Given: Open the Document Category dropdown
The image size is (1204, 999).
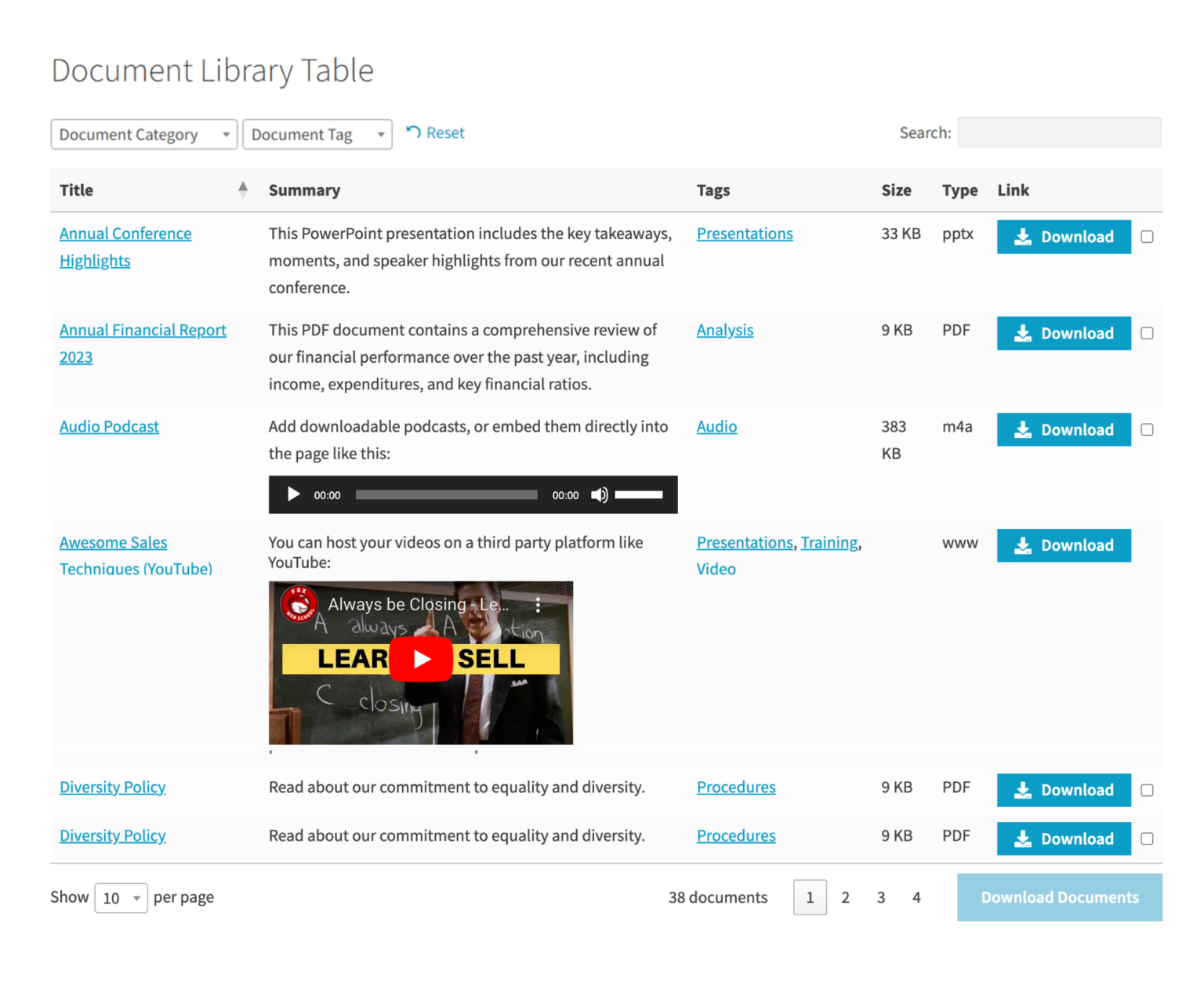Looking at the screenshot, I should coord(143,134).
